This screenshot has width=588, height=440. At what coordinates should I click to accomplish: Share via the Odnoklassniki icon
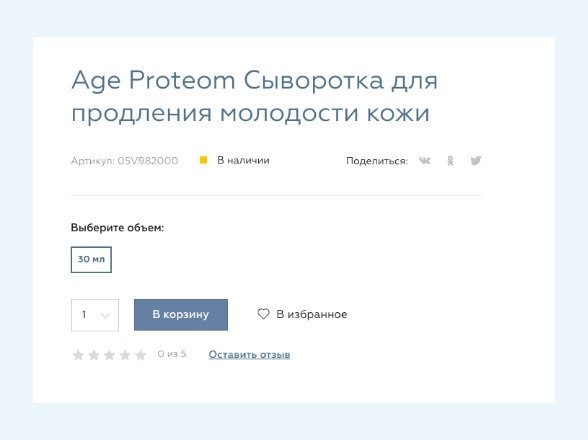click(450, 161)
